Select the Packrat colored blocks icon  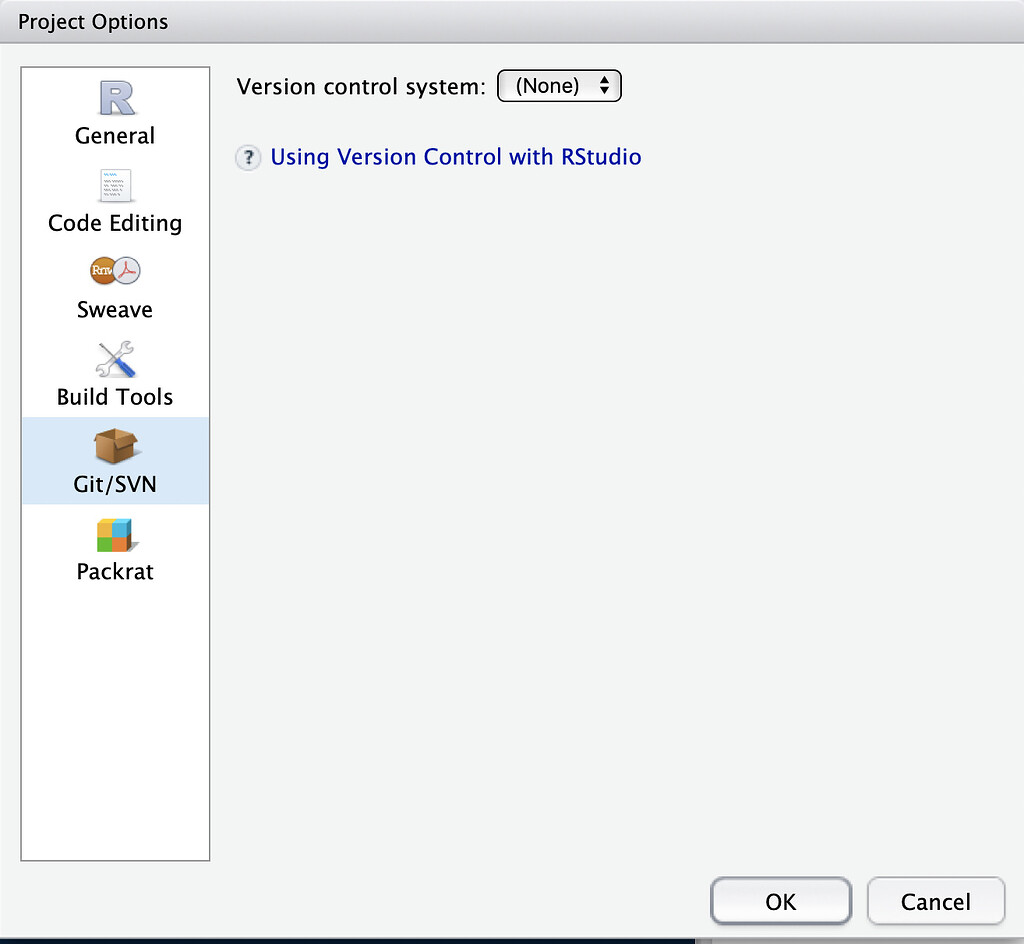116,534
